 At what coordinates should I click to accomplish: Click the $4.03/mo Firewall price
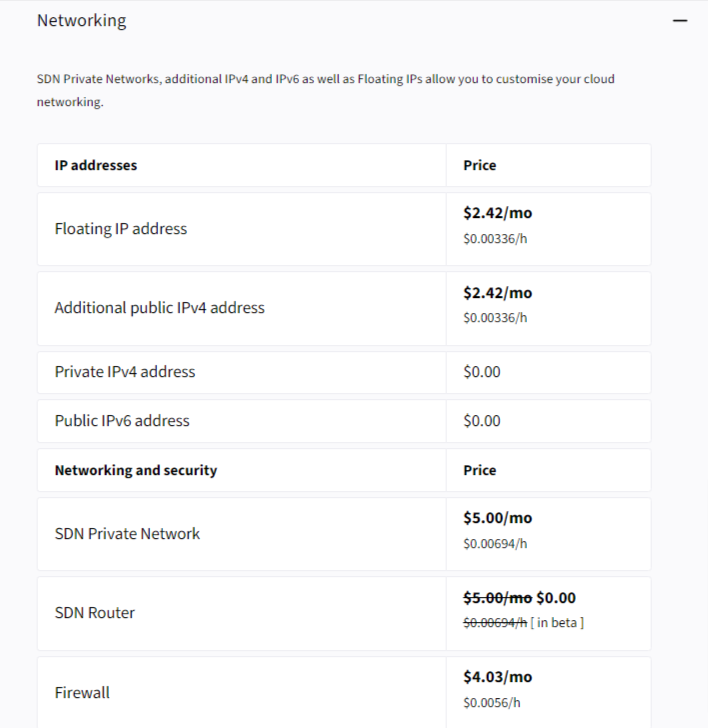click(x=498, y=678)
